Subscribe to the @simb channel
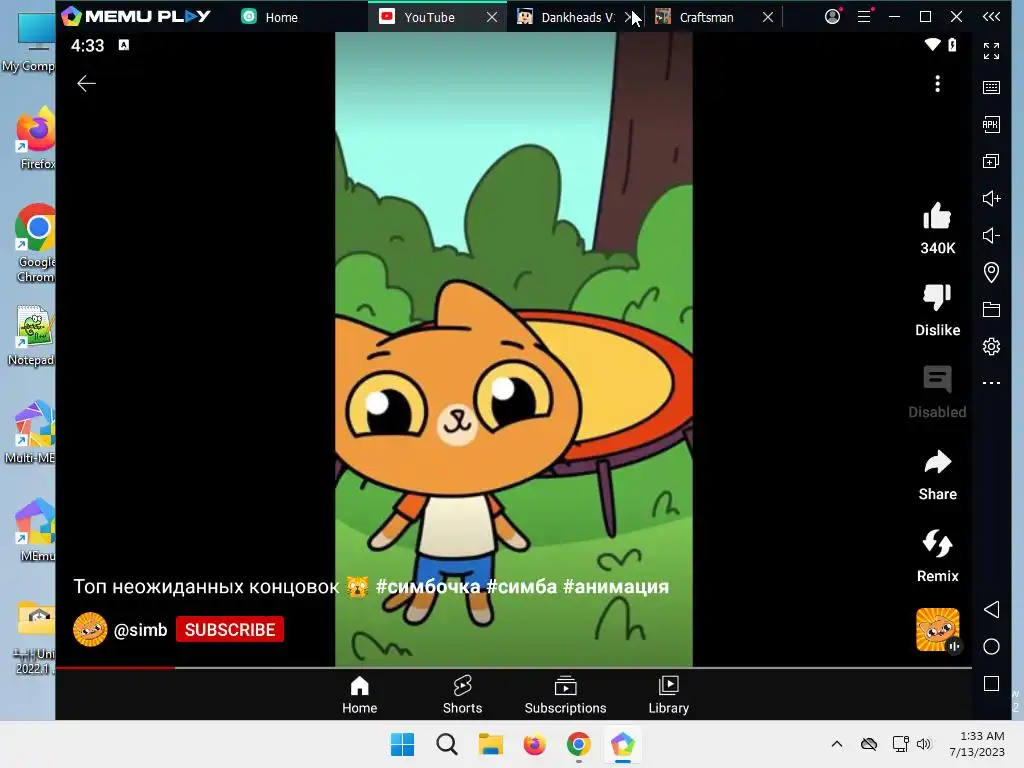Screen dimensions: 1024x768 pos(230,630)
